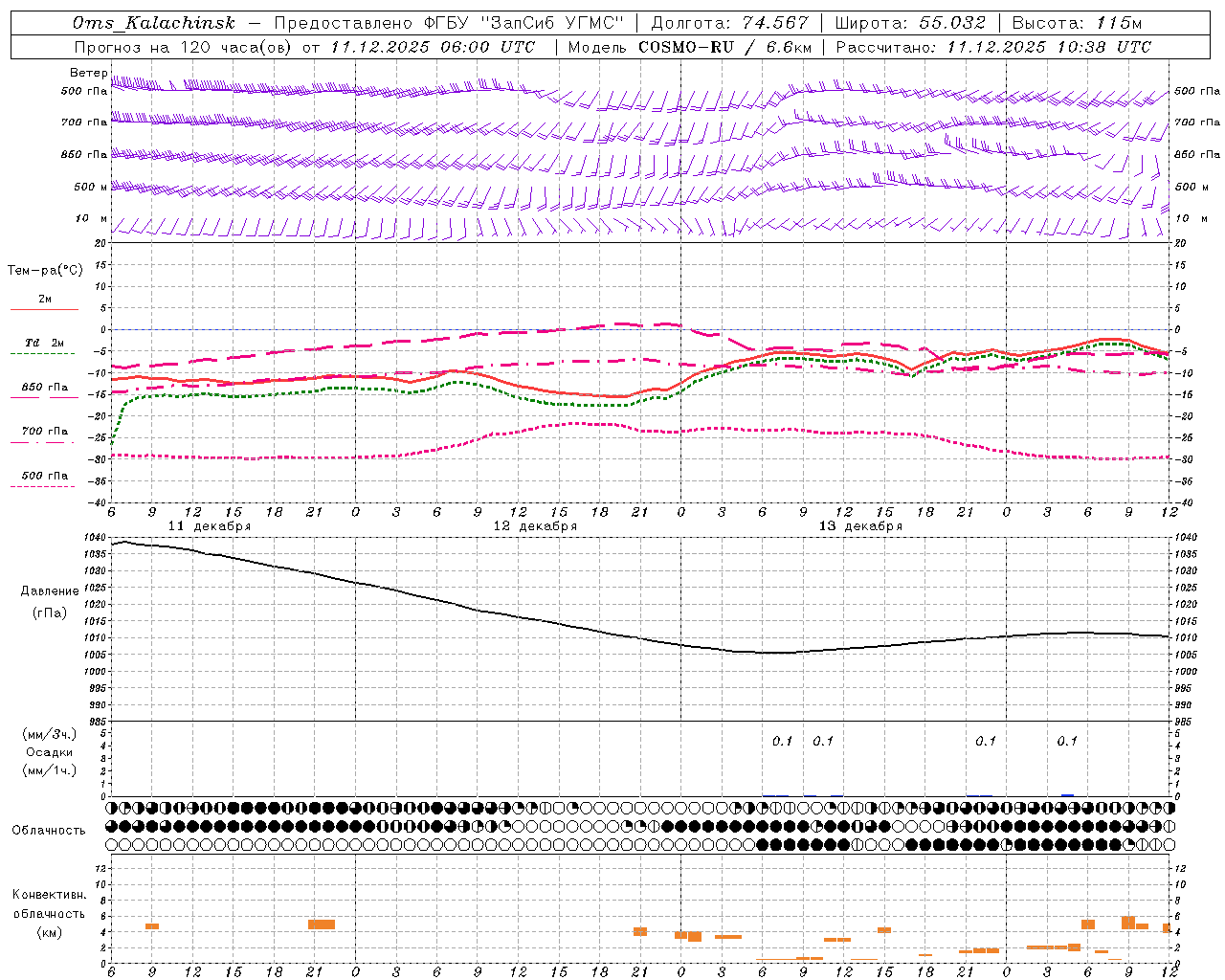Click '20' on the right temperature axis
The height and width of the screenshot is (980, 1225).
[1181, 243]
